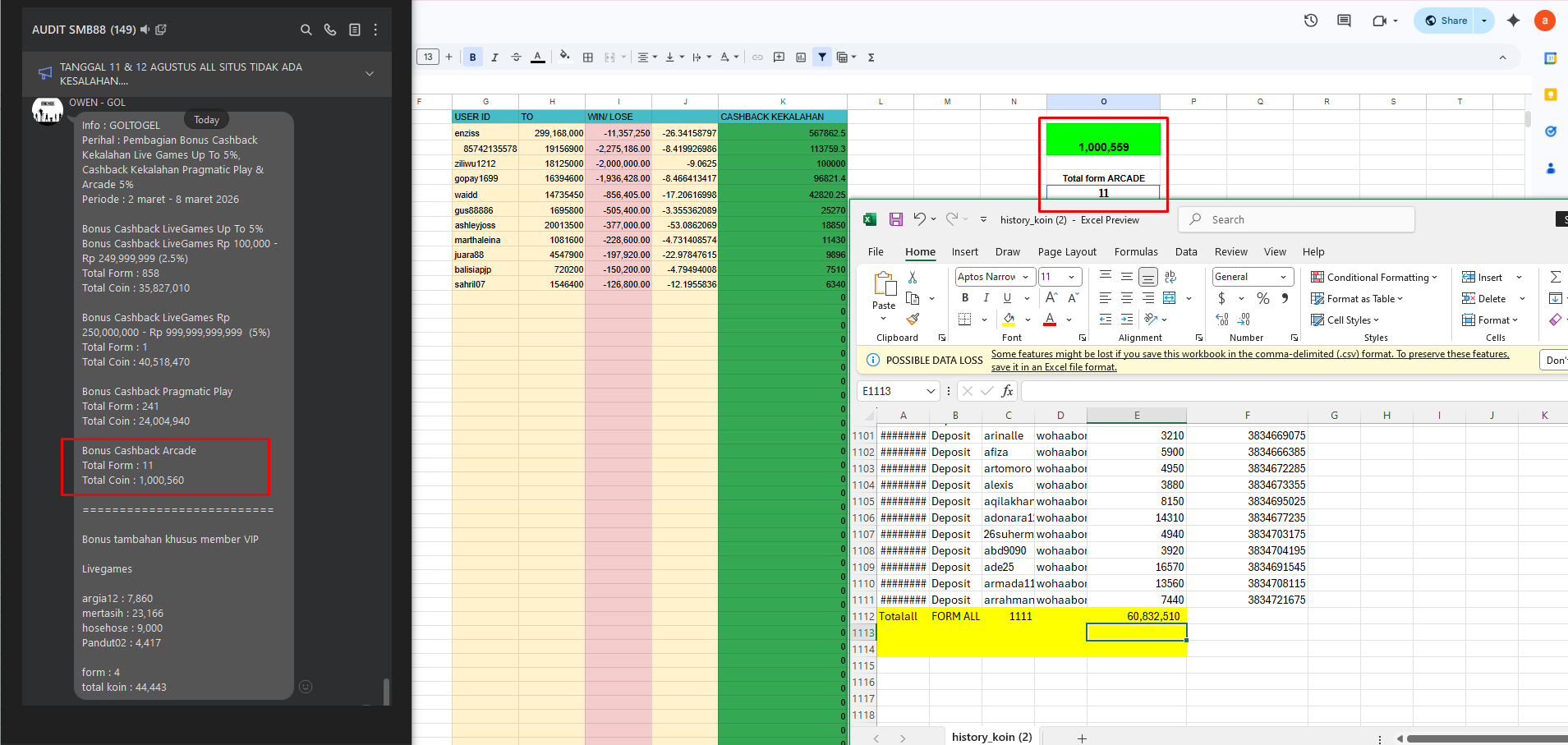This screenshot has height=745, width=1568.
Task: Open the chat sidebar panel icon
Action: pos(355,30)
